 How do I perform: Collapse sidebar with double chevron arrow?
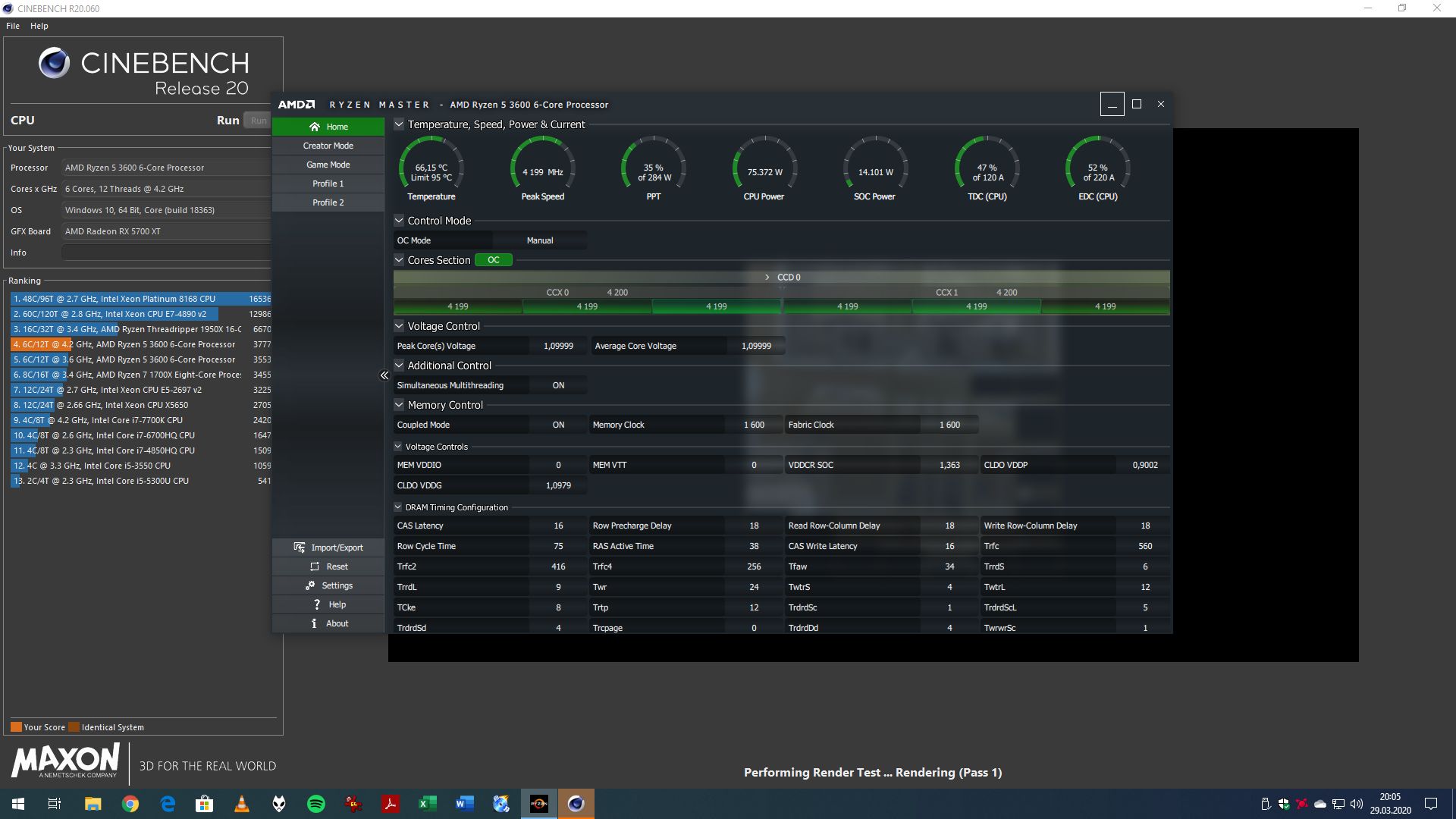pyautogui.click(x=384, y=375)
